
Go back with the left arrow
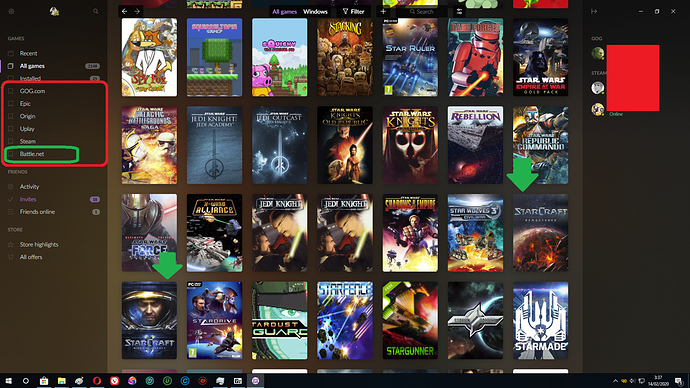(125, 11)
